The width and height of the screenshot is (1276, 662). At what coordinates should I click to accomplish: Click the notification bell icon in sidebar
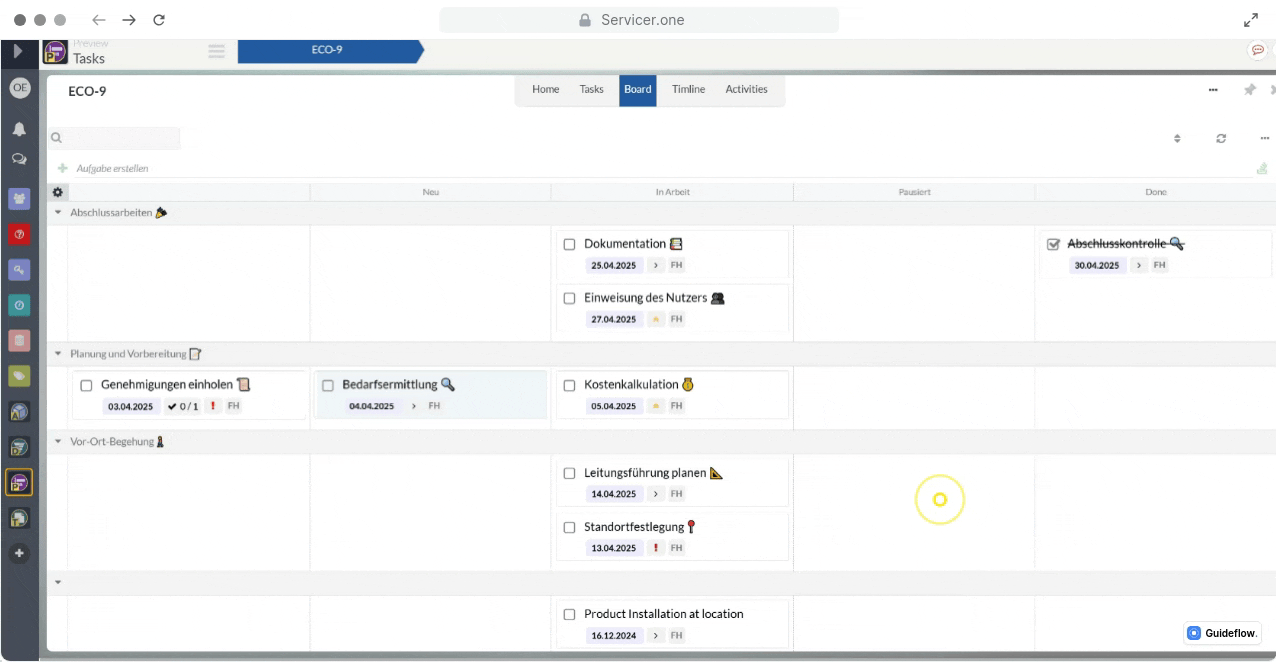tap(19, 129)
